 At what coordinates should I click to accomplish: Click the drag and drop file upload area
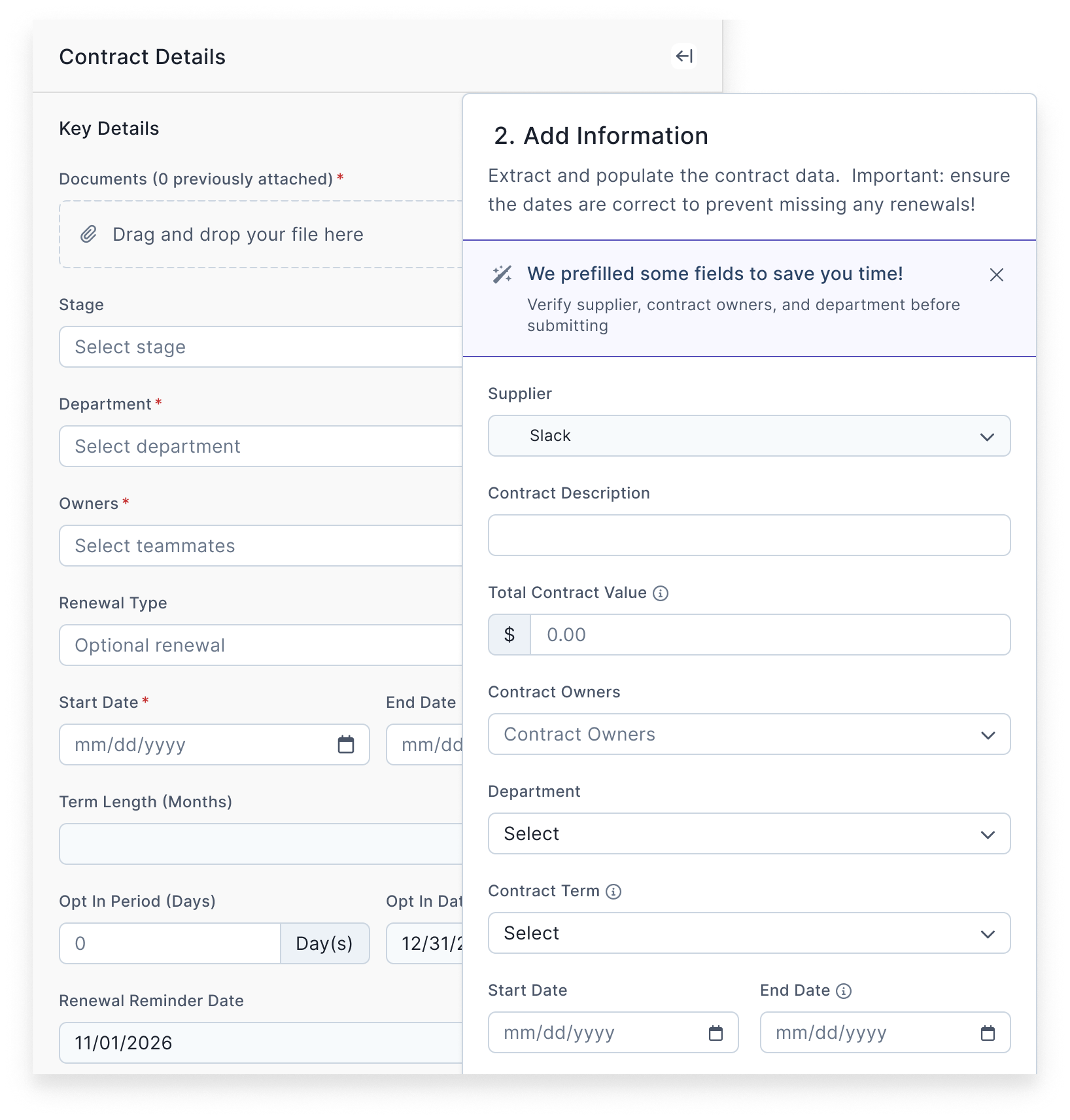[262, 234]
